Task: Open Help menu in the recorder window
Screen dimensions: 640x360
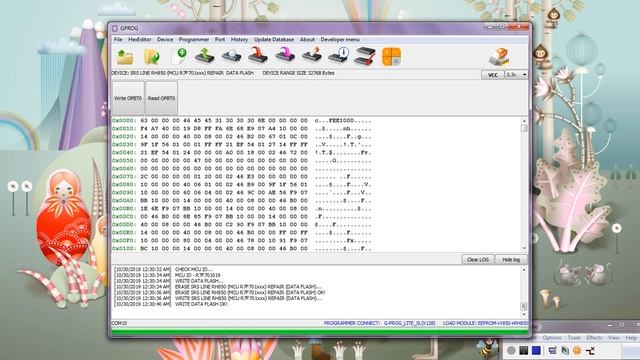Action: tap(631, 338)
